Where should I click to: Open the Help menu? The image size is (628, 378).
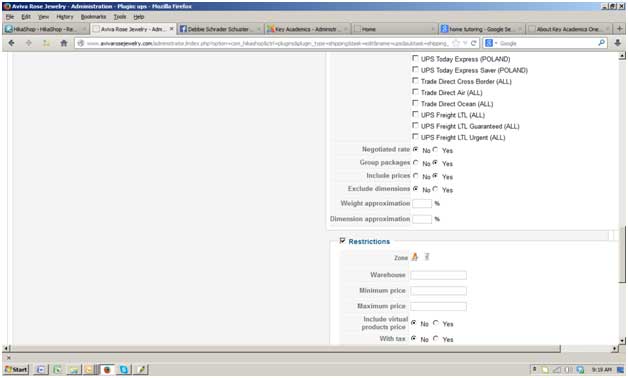(x=139, y=17)
